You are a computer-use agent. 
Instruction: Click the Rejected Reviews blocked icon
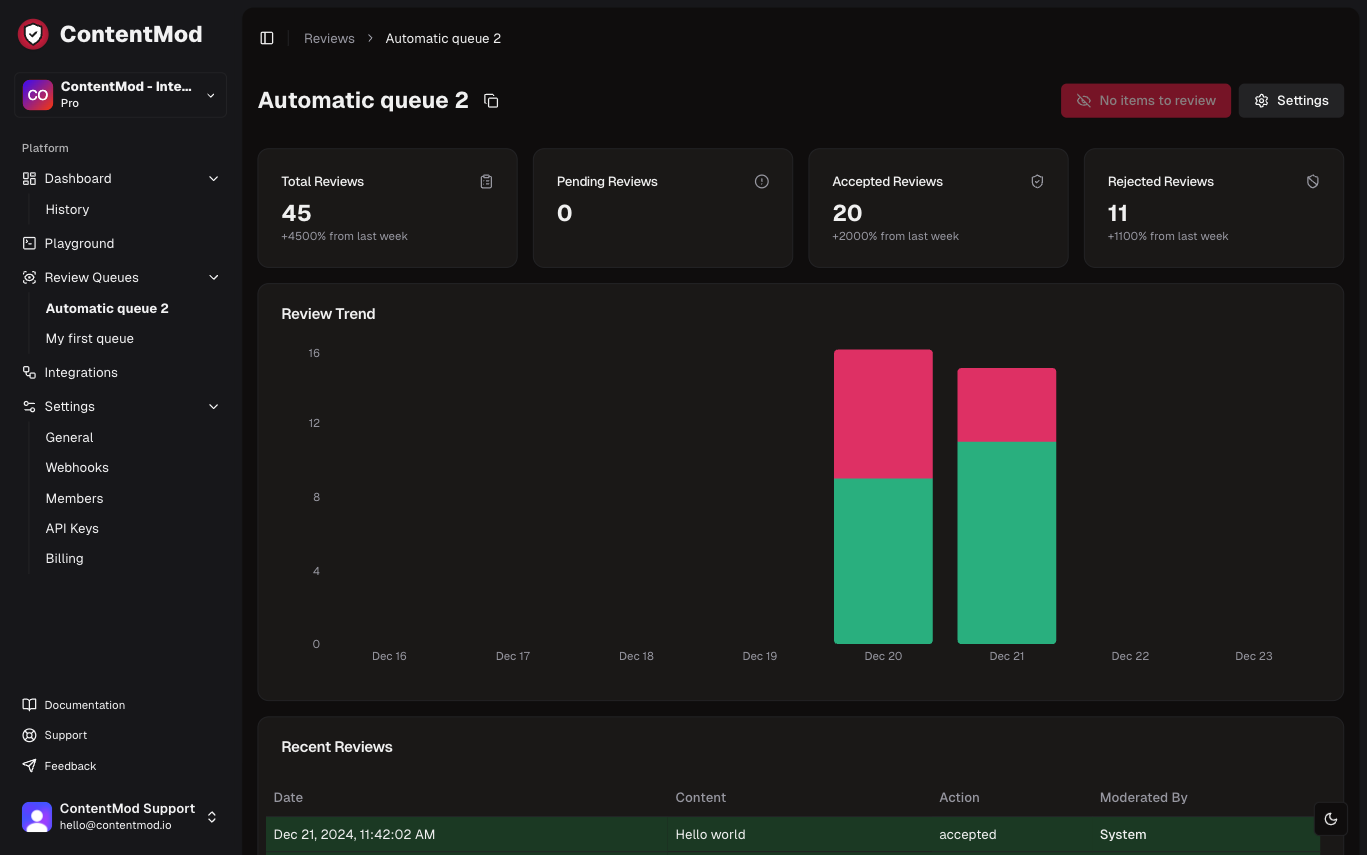click(x=1313, y=181)
